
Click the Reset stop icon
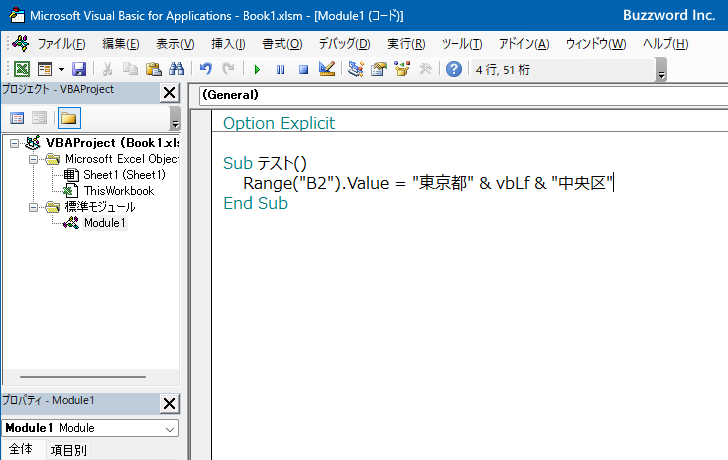pos(303,70)
